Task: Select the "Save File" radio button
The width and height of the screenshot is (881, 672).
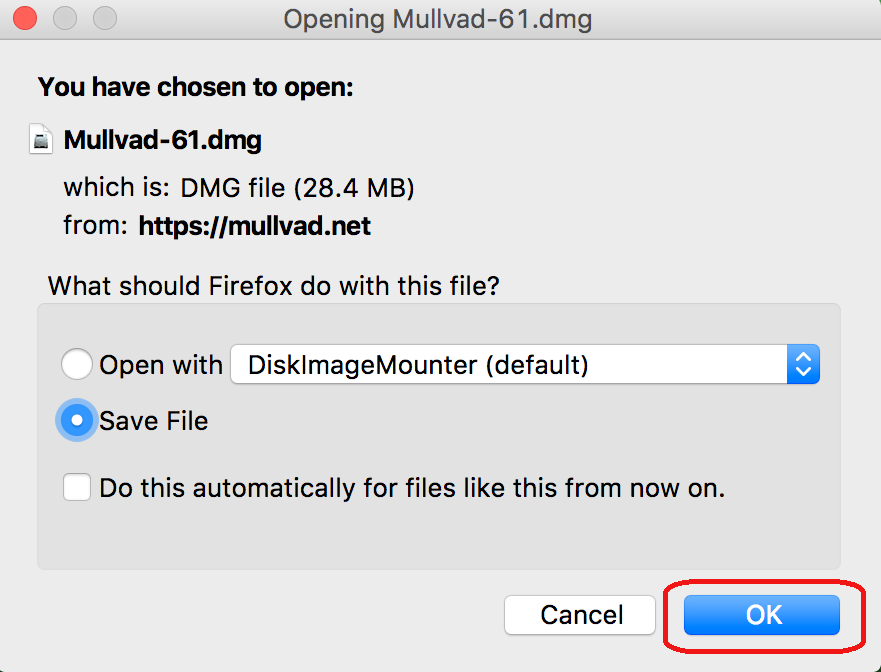Action: [x=77, y=421]
